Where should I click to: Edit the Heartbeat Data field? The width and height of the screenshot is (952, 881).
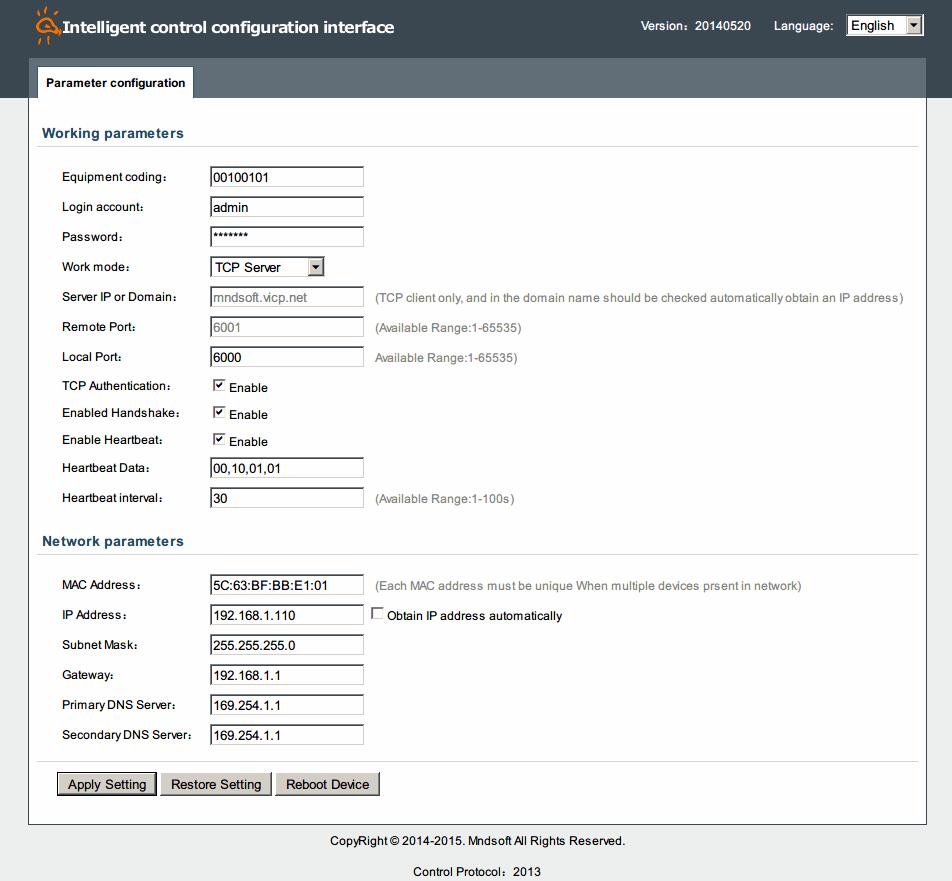pyautogui.click(x=287, y=468)
